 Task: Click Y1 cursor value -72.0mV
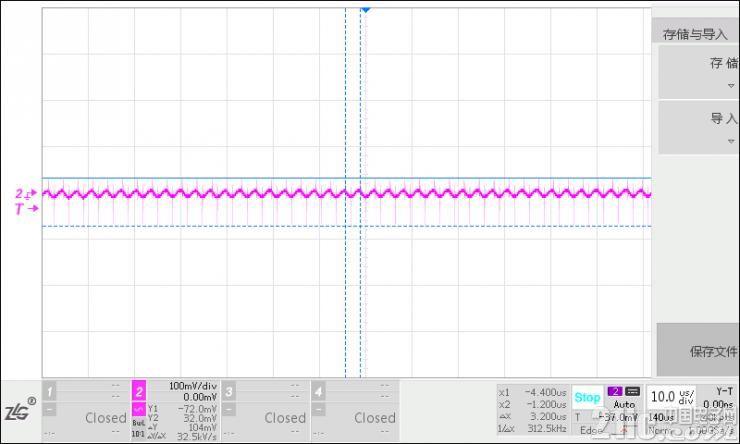point(197,409)
